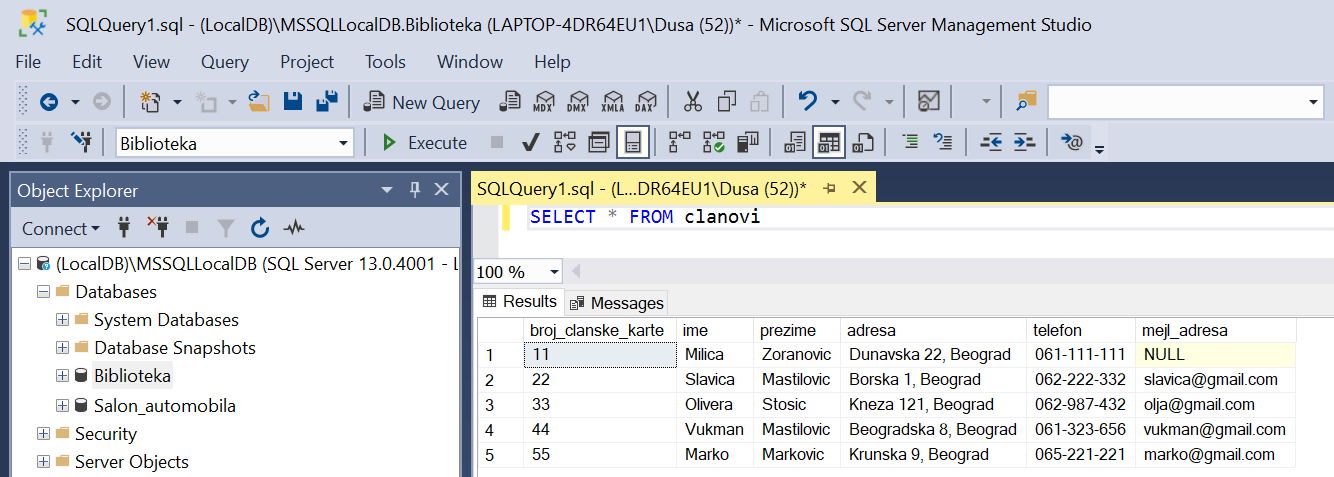Open the Object Explorer window position menu
The height and width of the screenshot is (477, 1334).
tap(388, 190)
